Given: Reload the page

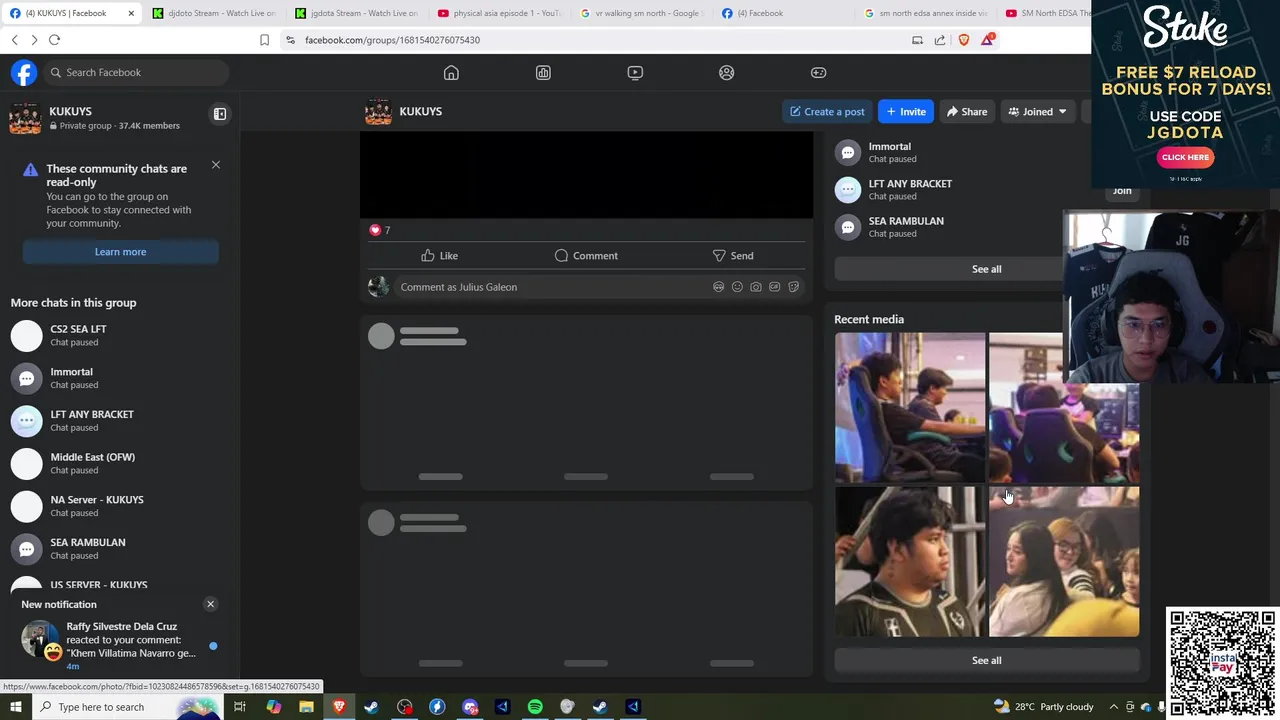Looking at the screenshot, I should coord(54,40).
